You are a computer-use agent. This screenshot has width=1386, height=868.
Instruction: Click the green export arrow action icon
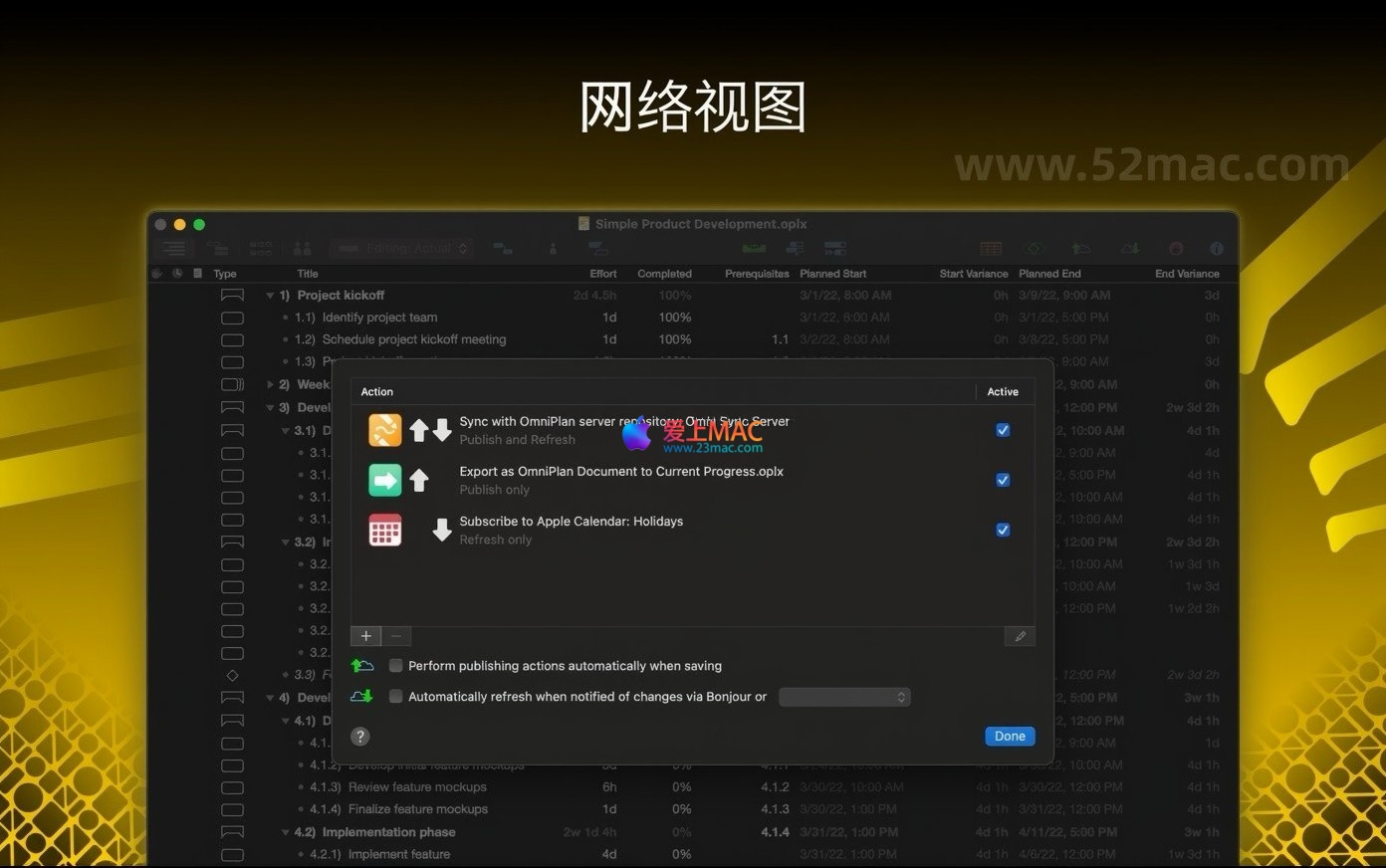click(385, 480)
